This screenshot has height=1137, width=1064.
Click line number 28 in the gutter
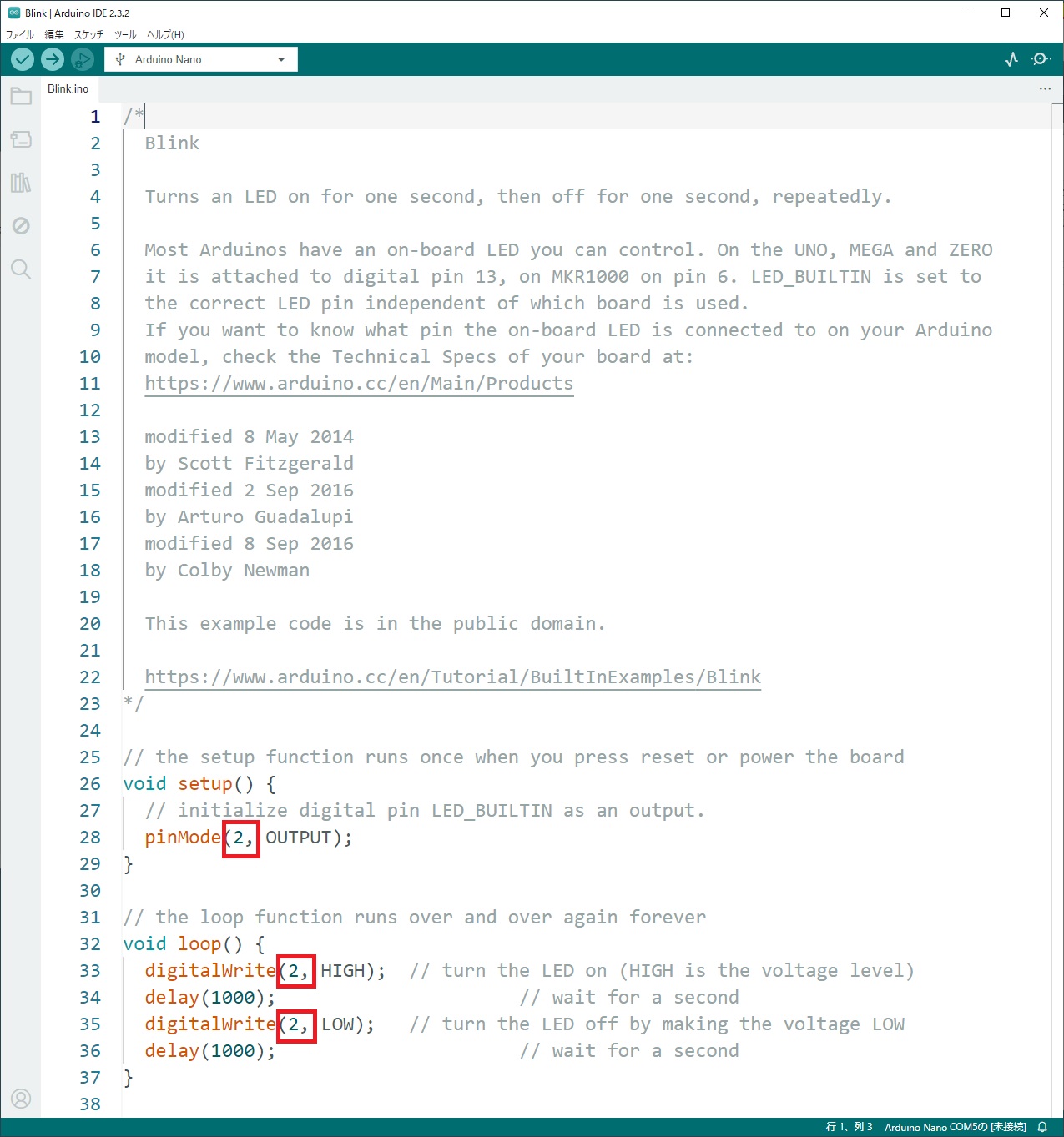coord(90,838)
